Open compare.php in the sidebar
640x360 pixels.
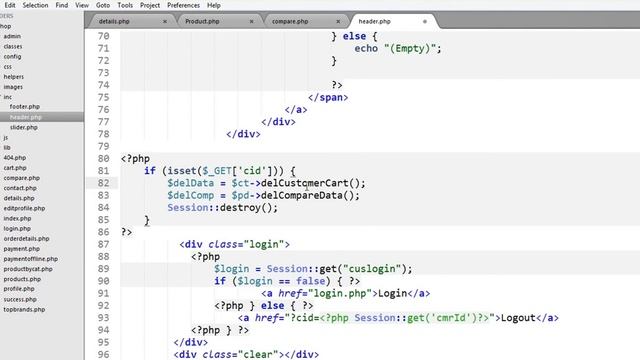tap(22, 178)
